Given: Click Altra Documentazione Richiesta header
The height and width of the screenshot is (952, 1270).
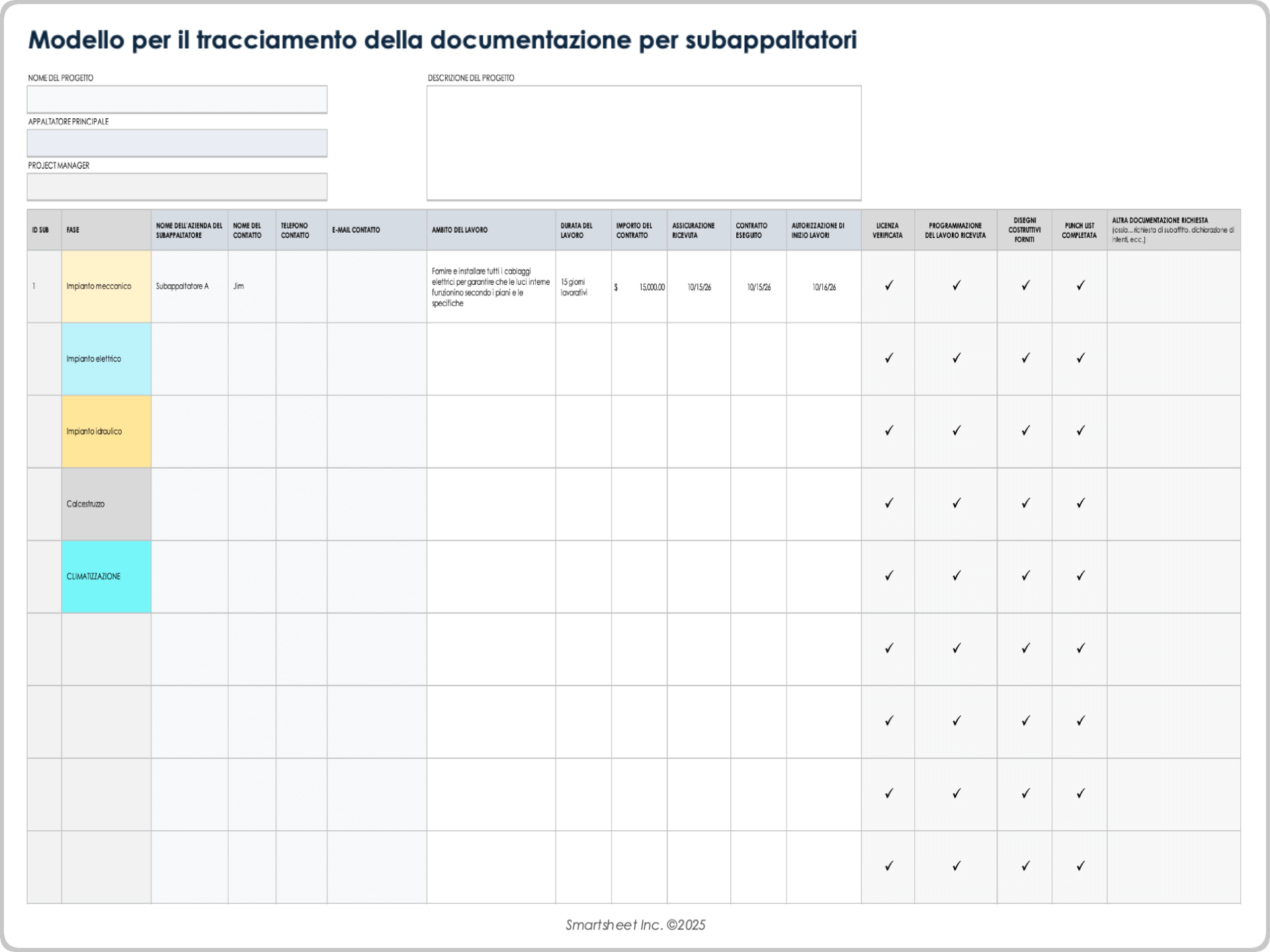Looking at the screenshot, I should click(x=1174, y=230).
